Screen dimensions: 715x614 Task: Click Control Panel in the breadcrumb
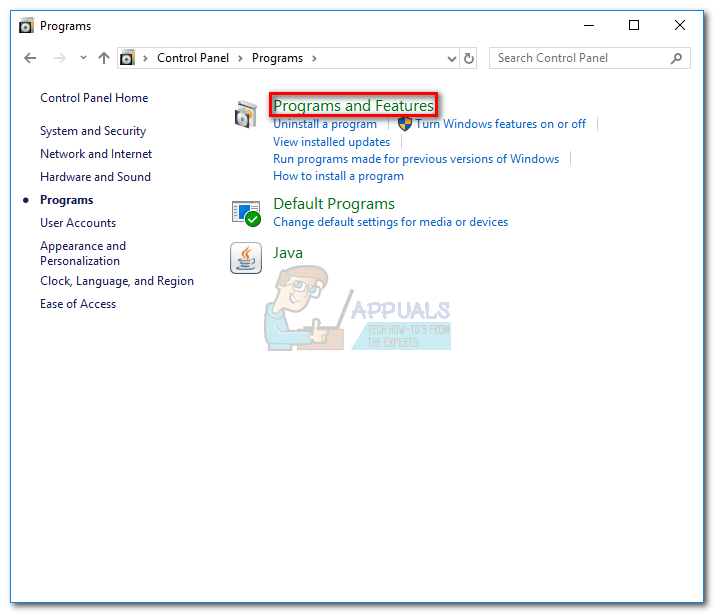click(193, 58)
